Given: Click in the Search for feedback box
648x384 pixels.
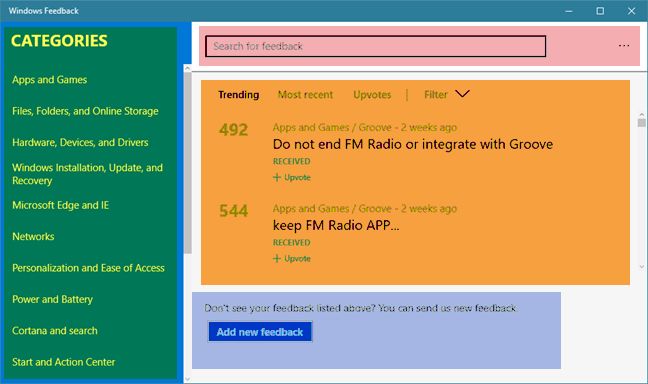Looking at the screenshot, I should [375, 46].
